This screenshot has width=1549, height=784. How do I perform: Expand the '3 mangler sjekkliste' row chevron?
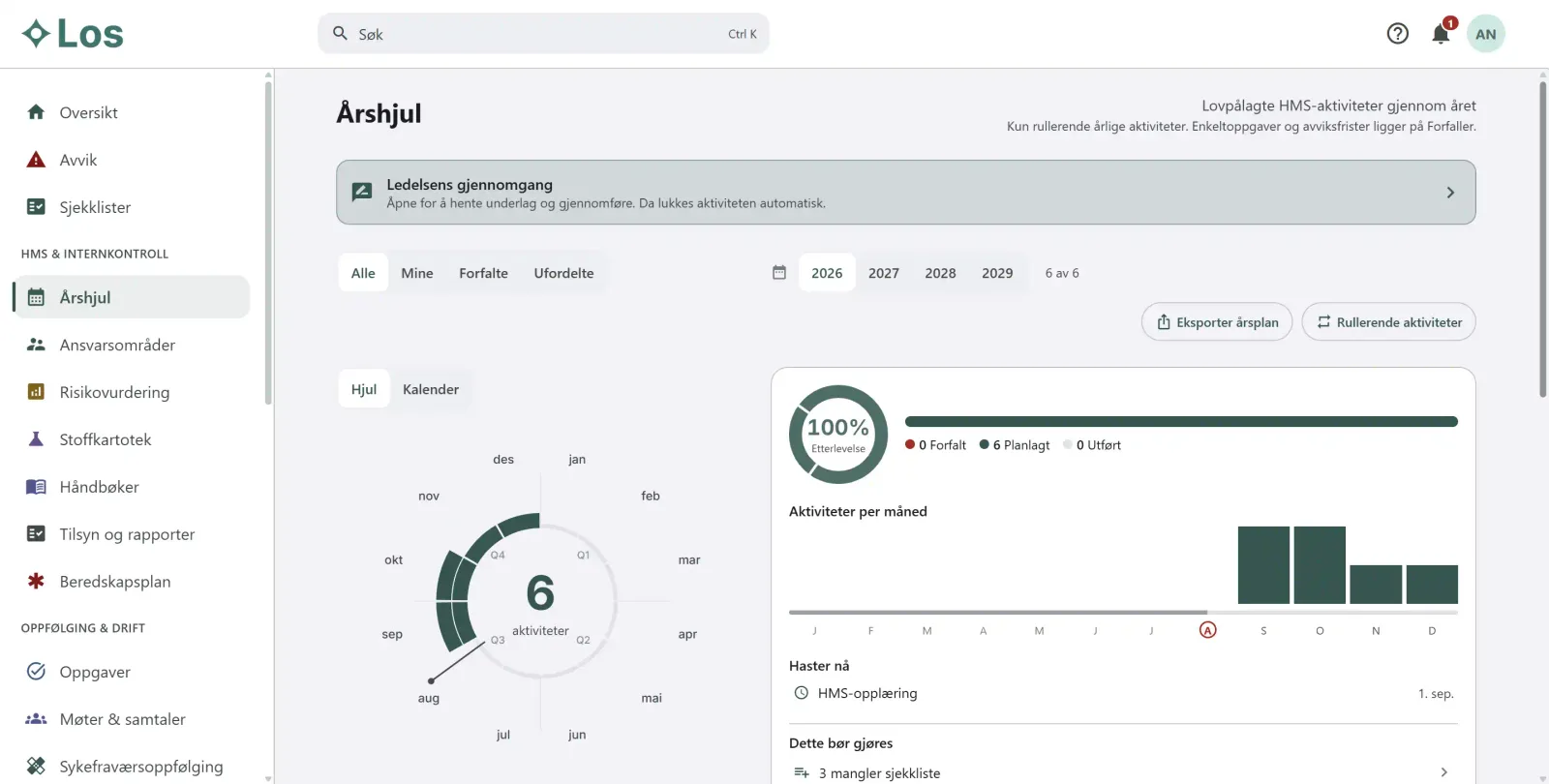[1443, 772]
